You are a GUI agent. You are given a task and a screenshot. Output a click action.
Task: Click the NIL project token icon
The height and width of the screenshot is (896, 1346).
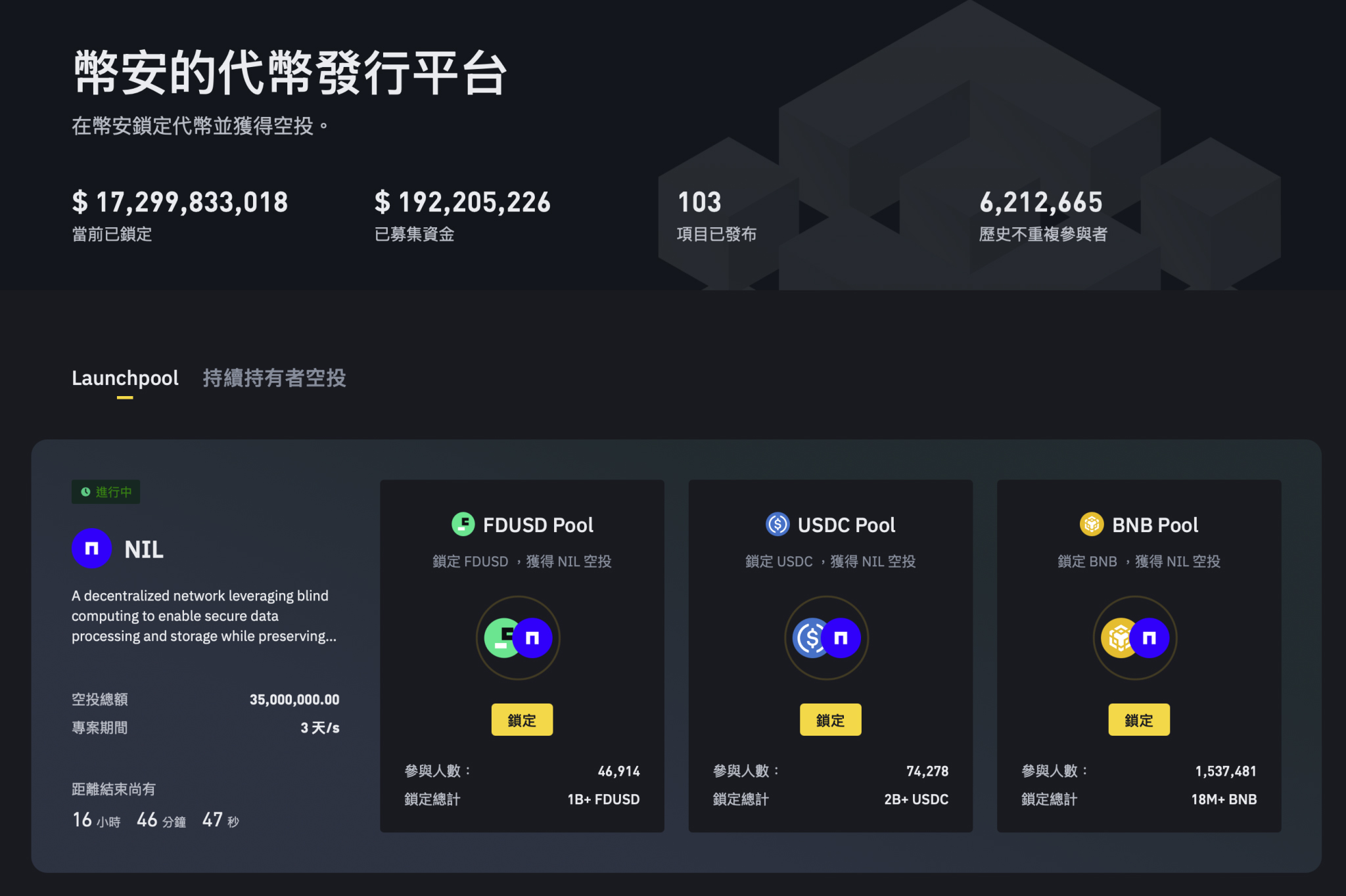point(91,549)
